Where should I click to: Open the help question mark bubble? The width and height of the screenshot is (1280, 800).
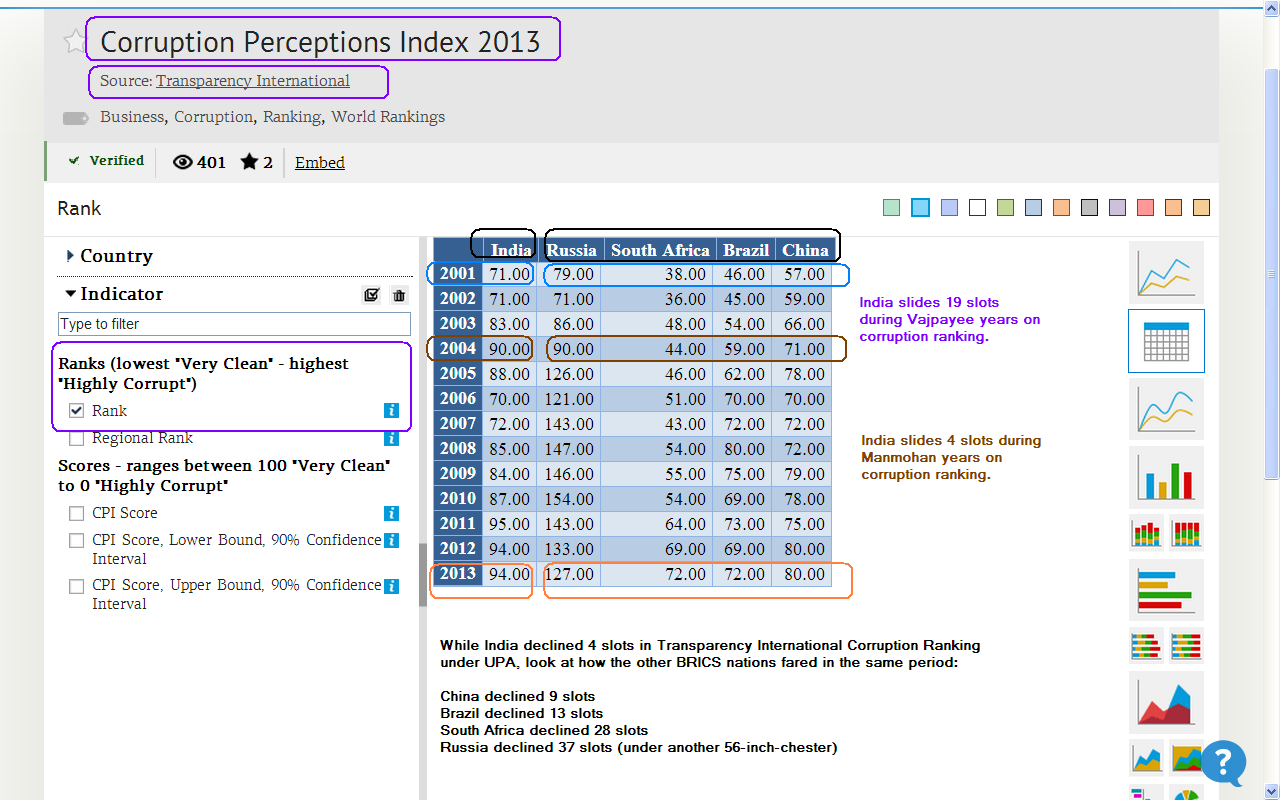pyautogui.click(x=1223, y=762)
